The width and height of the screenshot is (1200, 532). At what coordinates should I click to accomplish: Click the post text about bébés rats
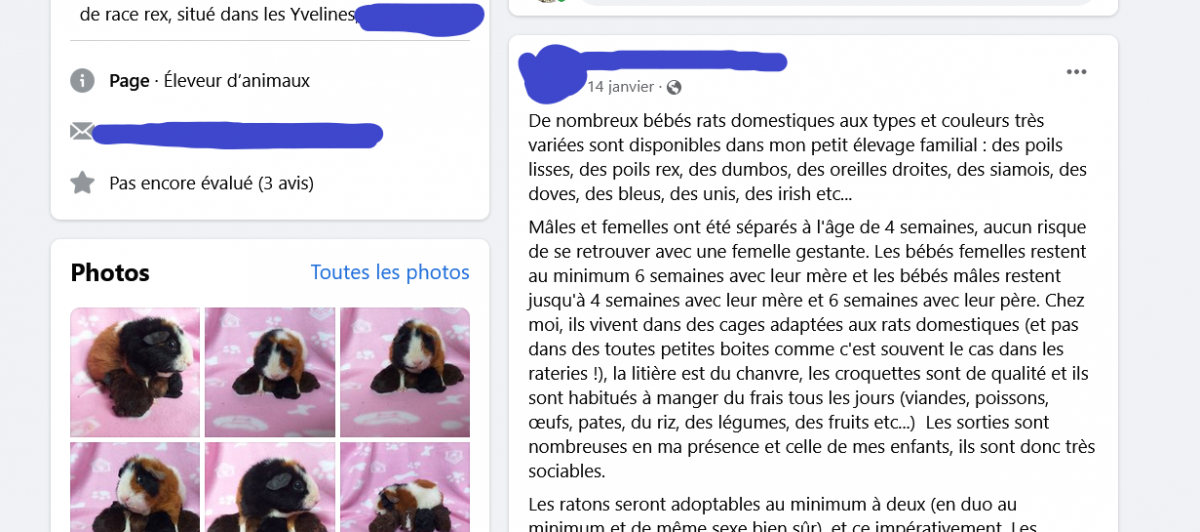[x=807, y=157]
